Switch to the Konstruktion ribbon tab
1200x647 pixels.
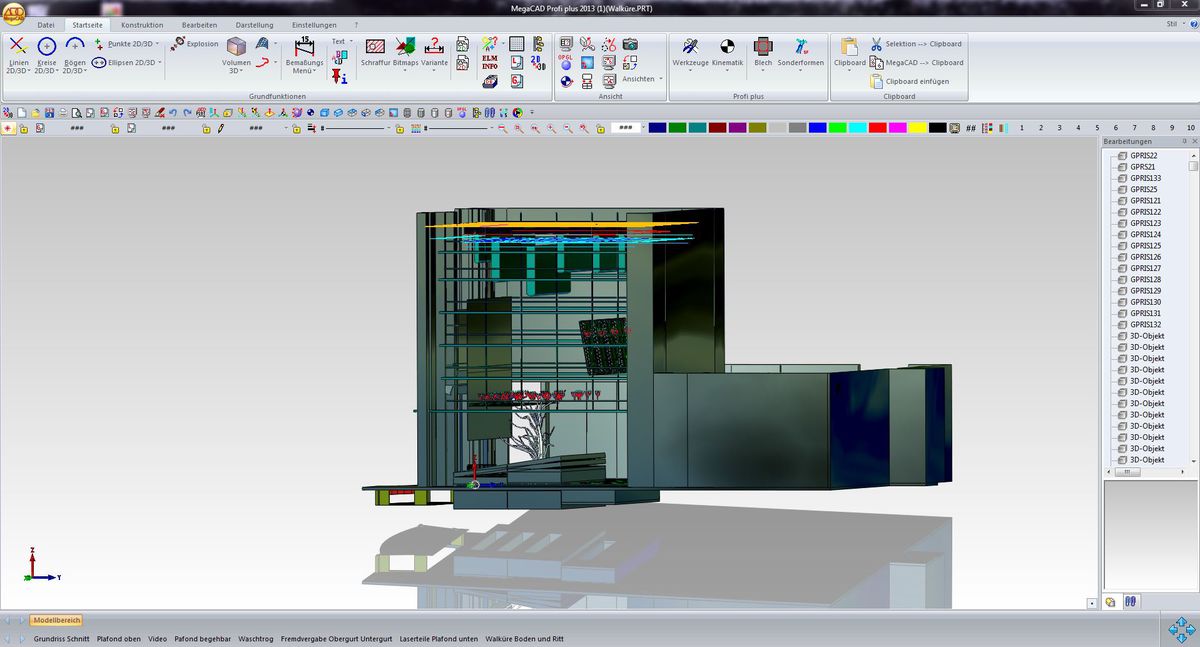pyautogui.click(x=141, y=24)
